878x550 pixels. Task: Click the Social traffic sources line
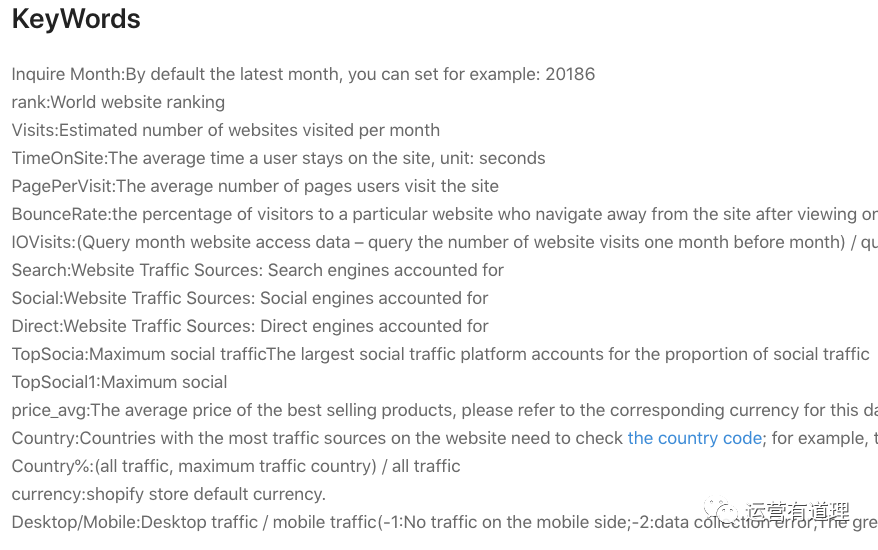[250, 298]
